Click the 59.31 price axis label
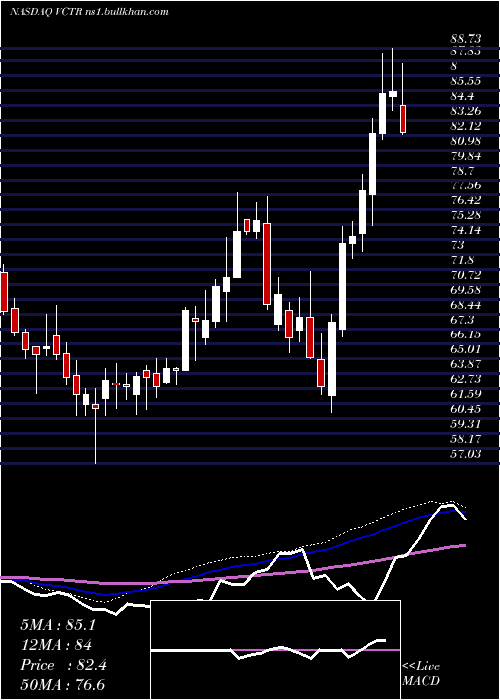500x700 pixels. tap(466, 424)
